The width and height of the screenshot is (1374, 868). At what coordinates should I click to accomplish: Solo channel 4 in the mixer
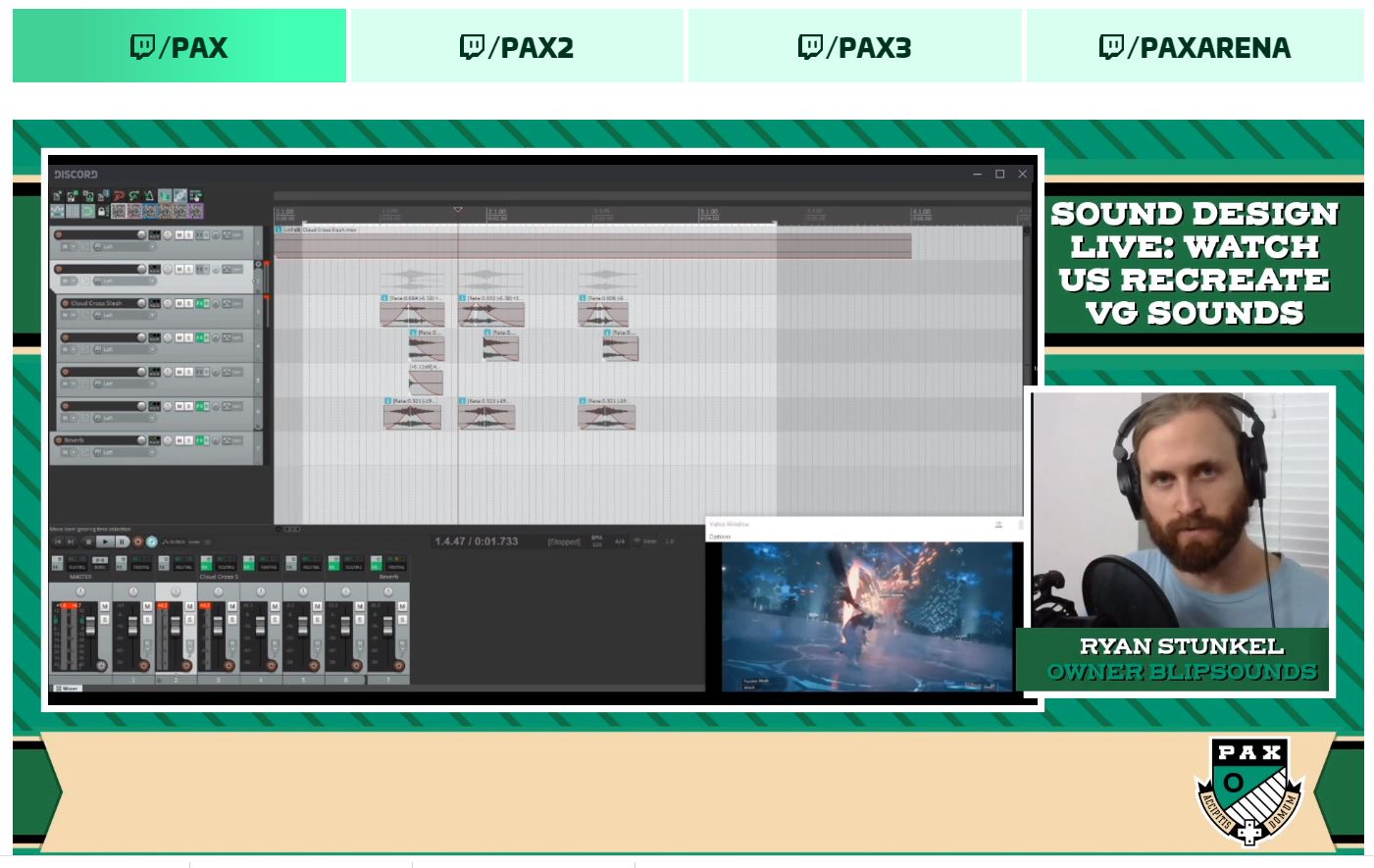[275, 619]
